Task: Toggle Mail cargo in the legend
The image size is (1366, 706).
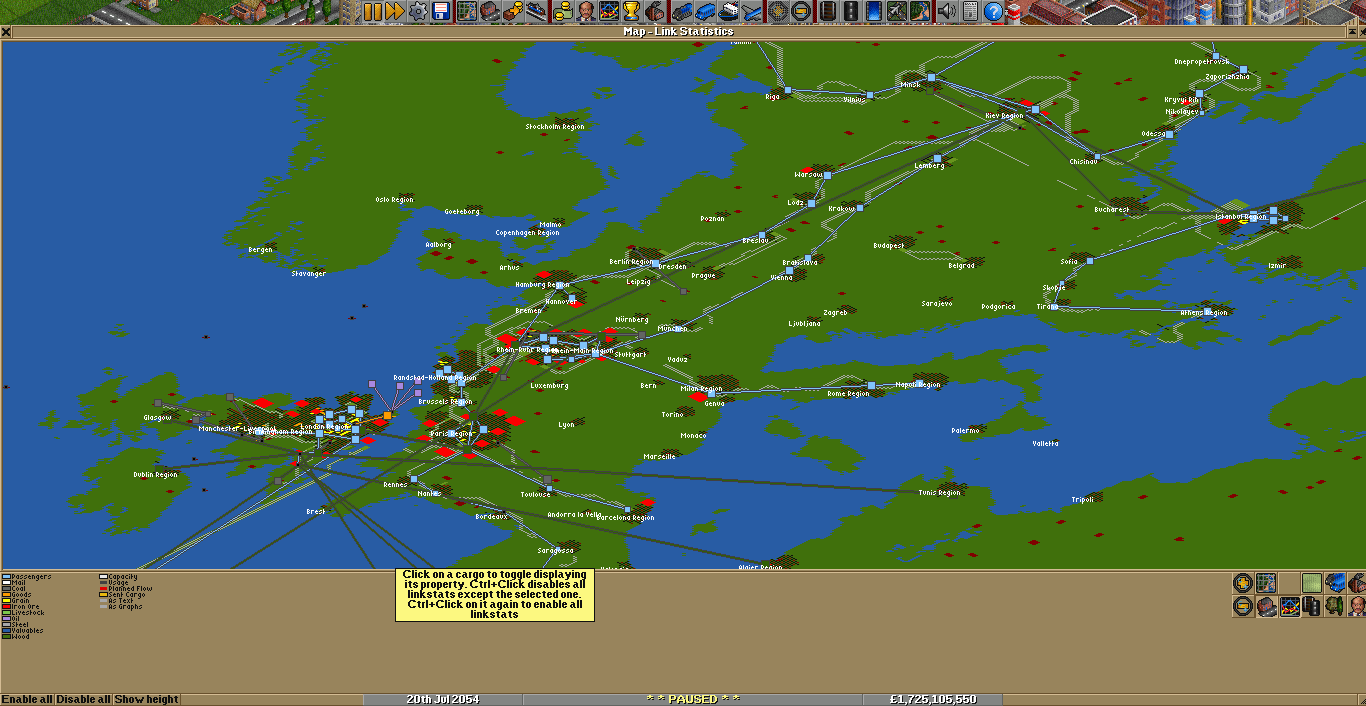Action: coord(15,583)
